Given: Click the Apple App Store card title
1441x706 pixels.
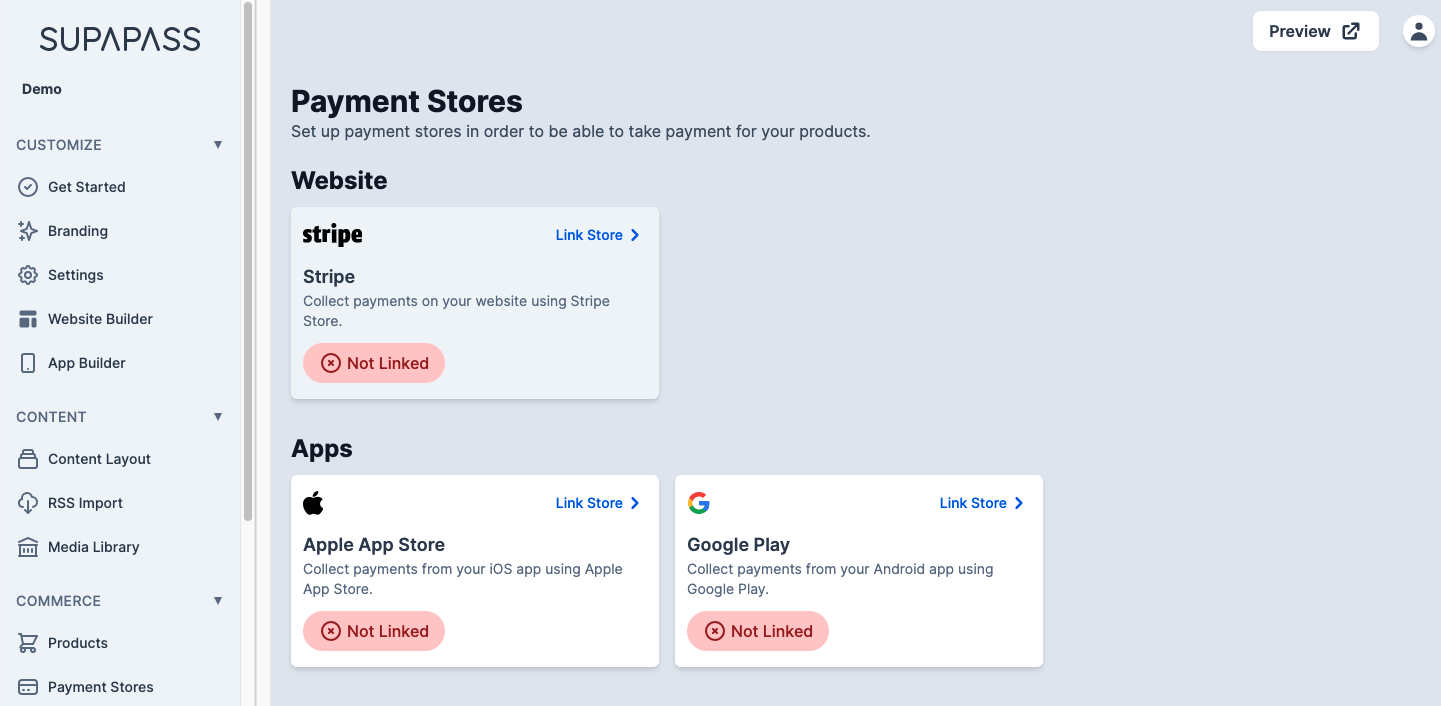Looking at the screenshot, I should tap(374, 545).
